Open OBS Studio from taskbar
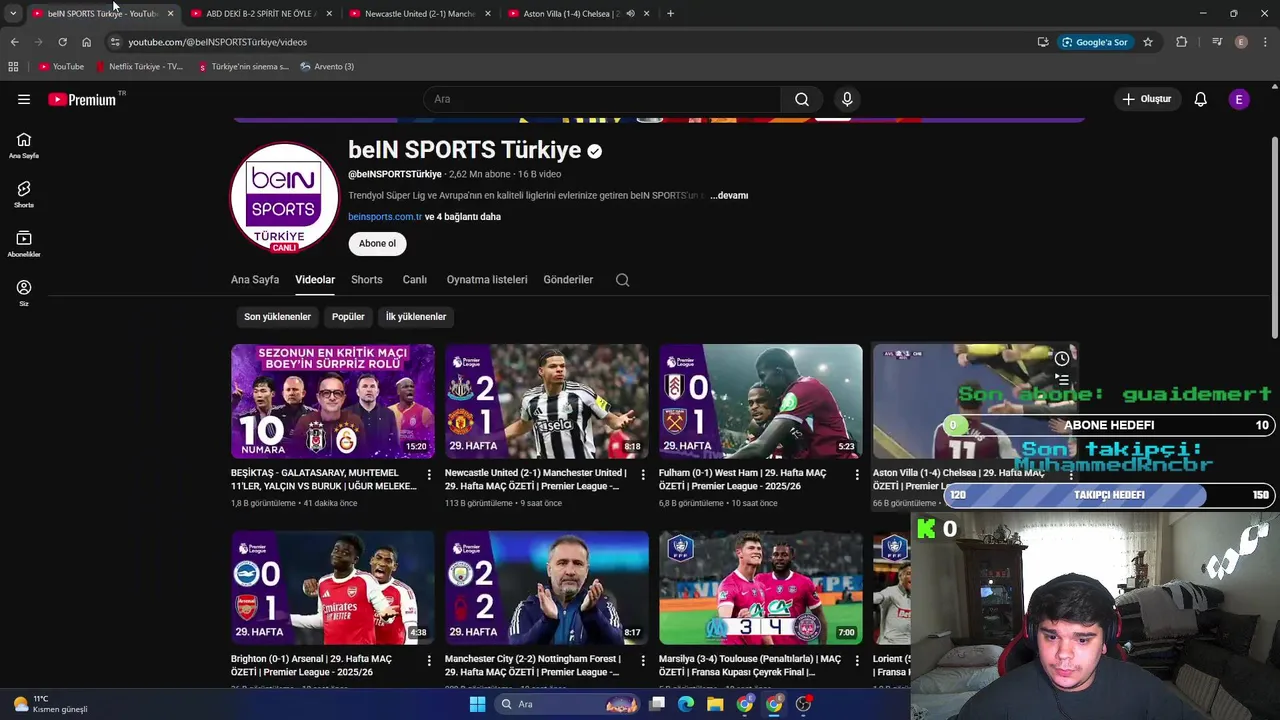Screen dimensions: 1280x720 click(x=803, y=704)
